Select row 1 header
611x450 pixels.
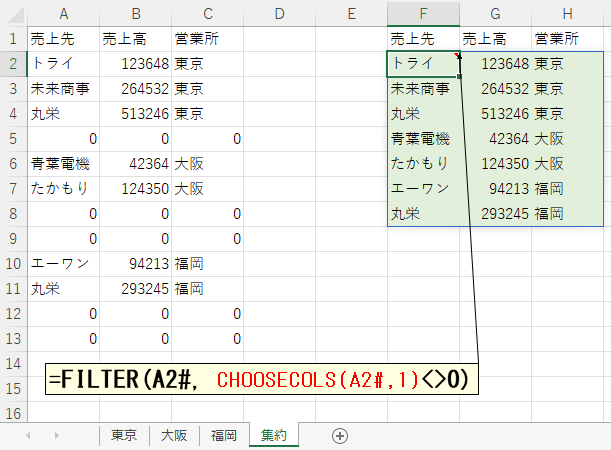[x=13, y=39]
